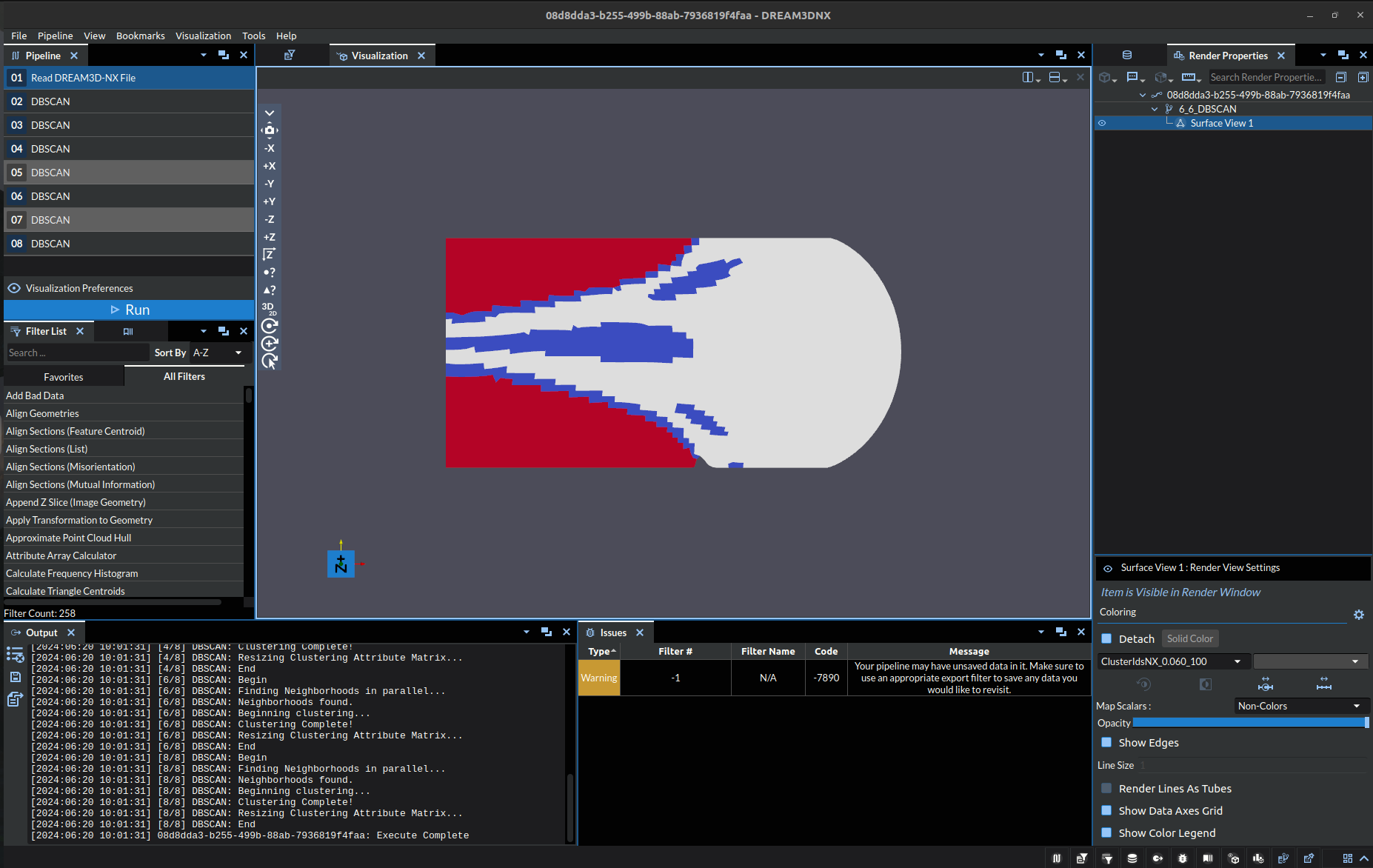Click the filter funnel icon in status bar

click(x=1107, y=858)
